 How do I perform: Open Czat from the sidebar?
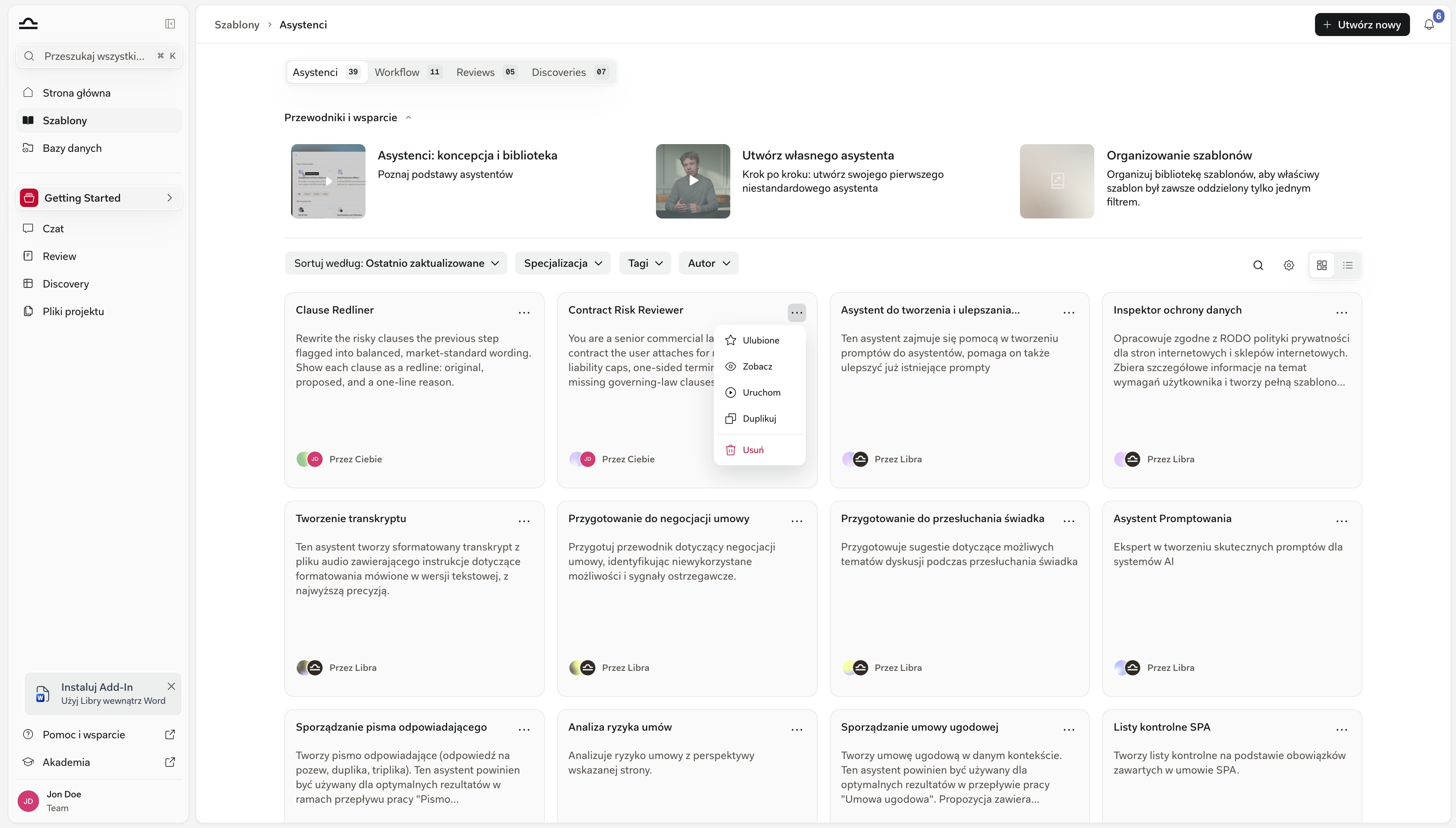tap(98, 228)
